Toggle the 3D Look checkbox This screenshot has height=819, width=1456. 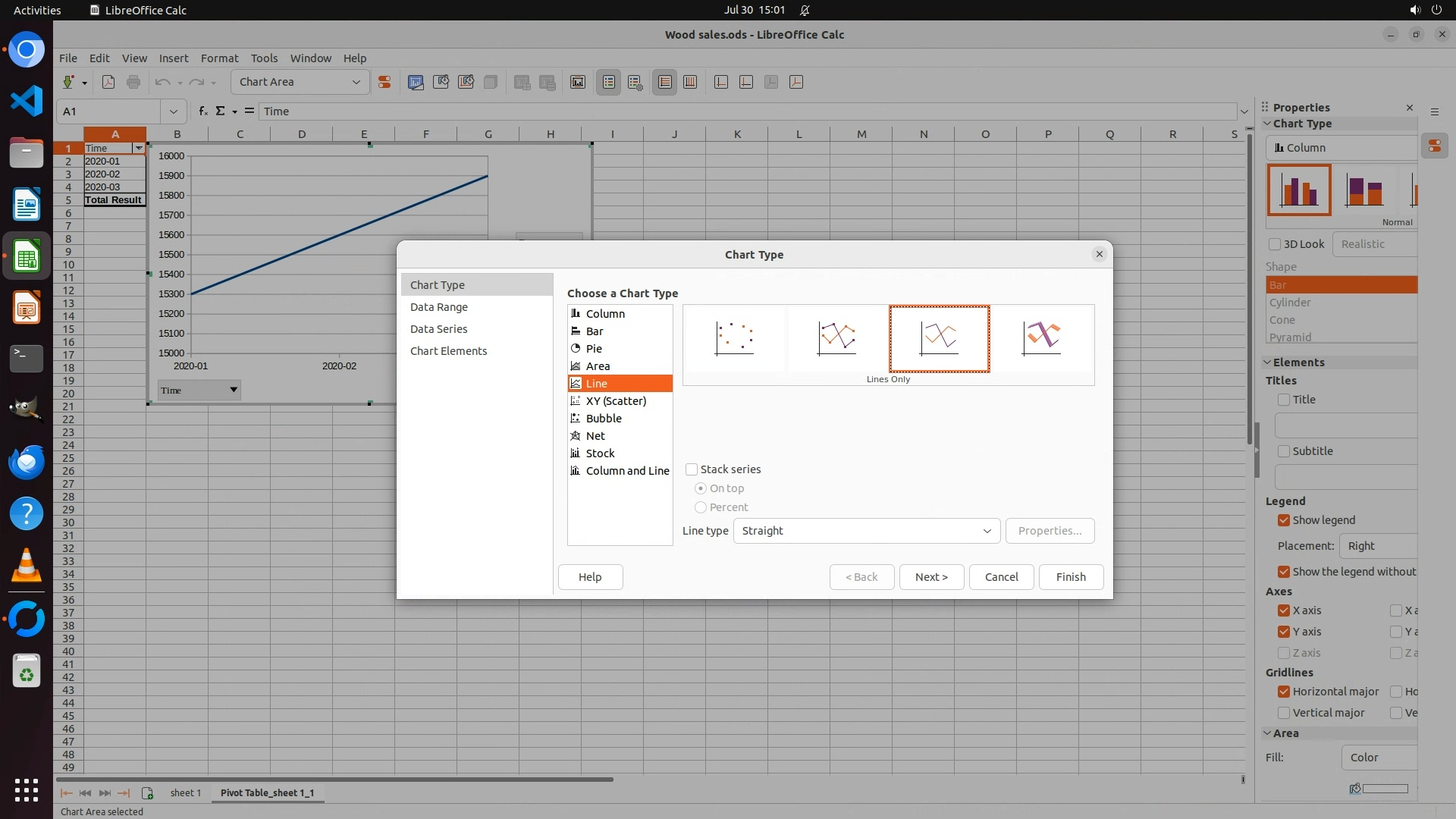1275,244
